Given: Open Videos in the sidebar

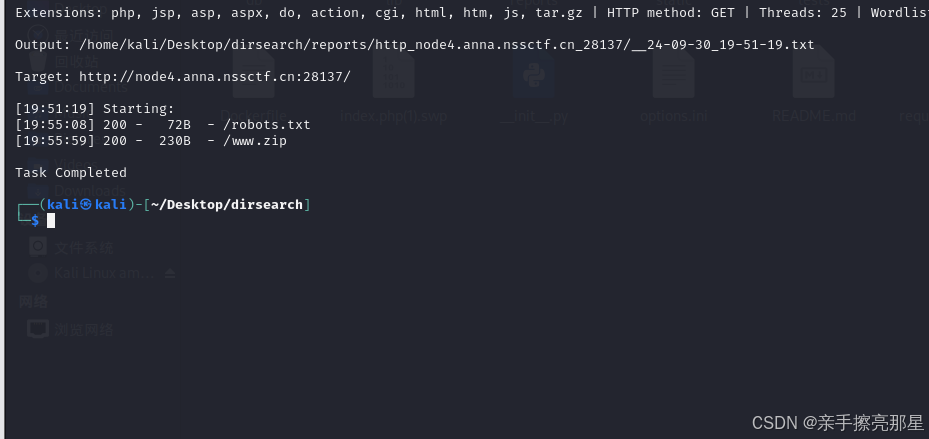Looking at the screenshot, I should coord(76,164).
